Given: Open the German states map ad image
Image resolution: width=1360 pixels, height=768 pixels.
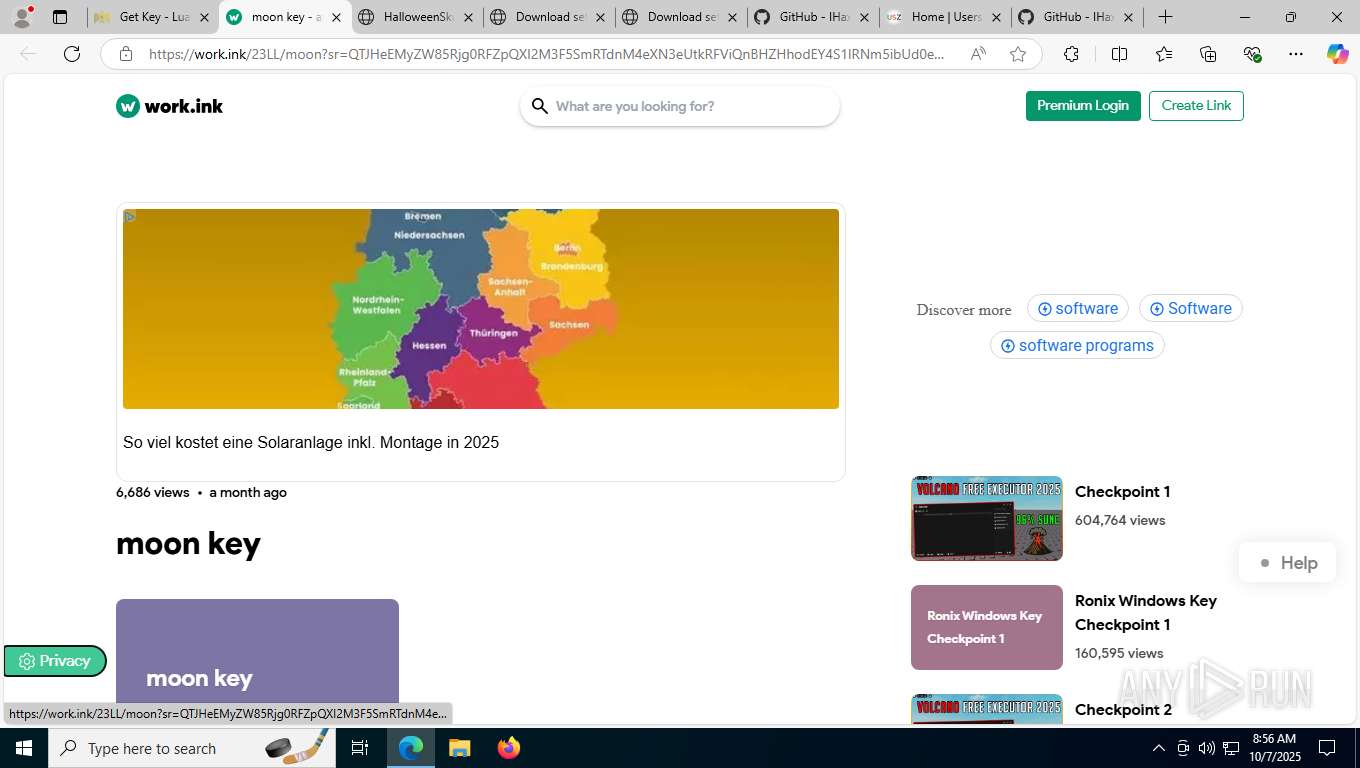Looking at the screenshot, I should (481, 309).
